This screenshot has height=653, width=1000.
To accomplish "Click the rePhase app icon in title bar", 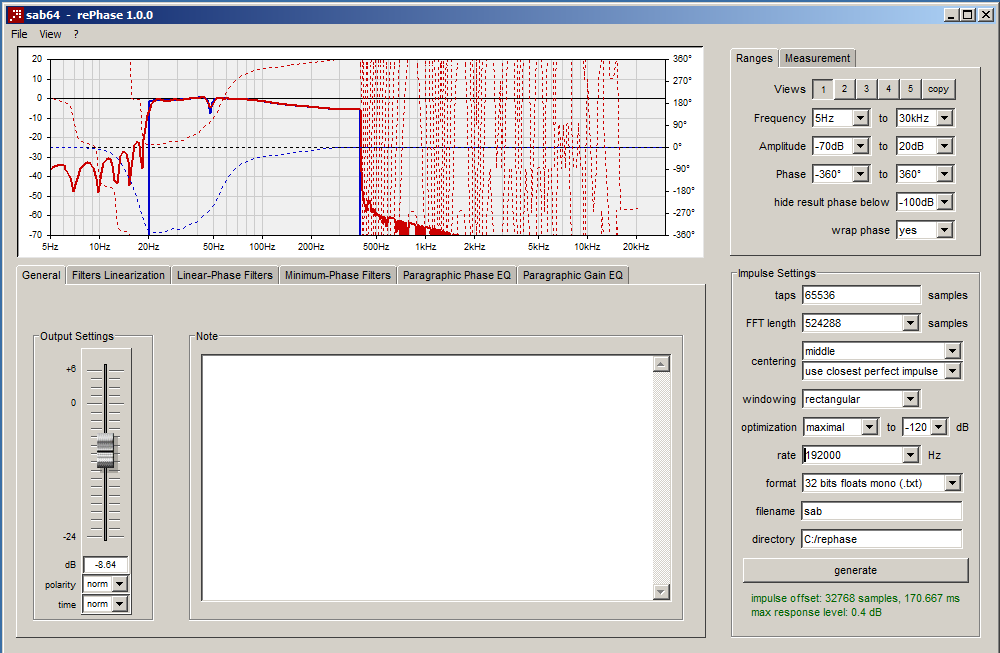I will point(15,15).
